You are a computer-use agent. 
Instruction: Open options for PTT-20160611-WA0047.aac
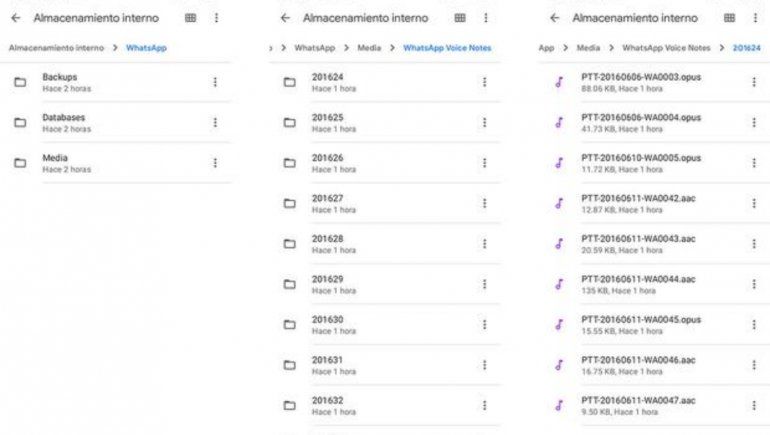pyautogui.click(x=754, y=405)
